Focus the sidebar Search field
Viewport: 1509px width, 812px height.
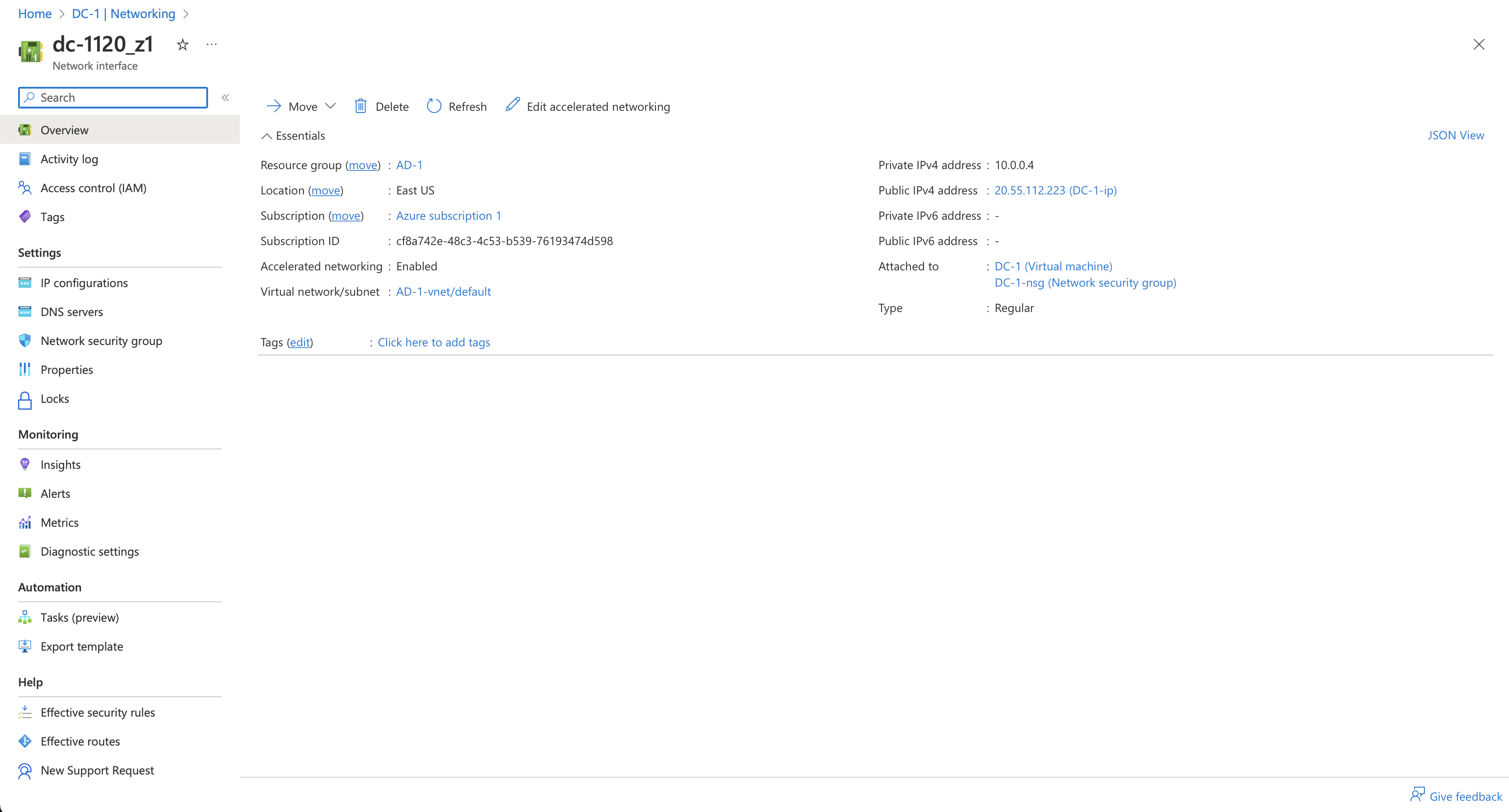coord(113,98)
